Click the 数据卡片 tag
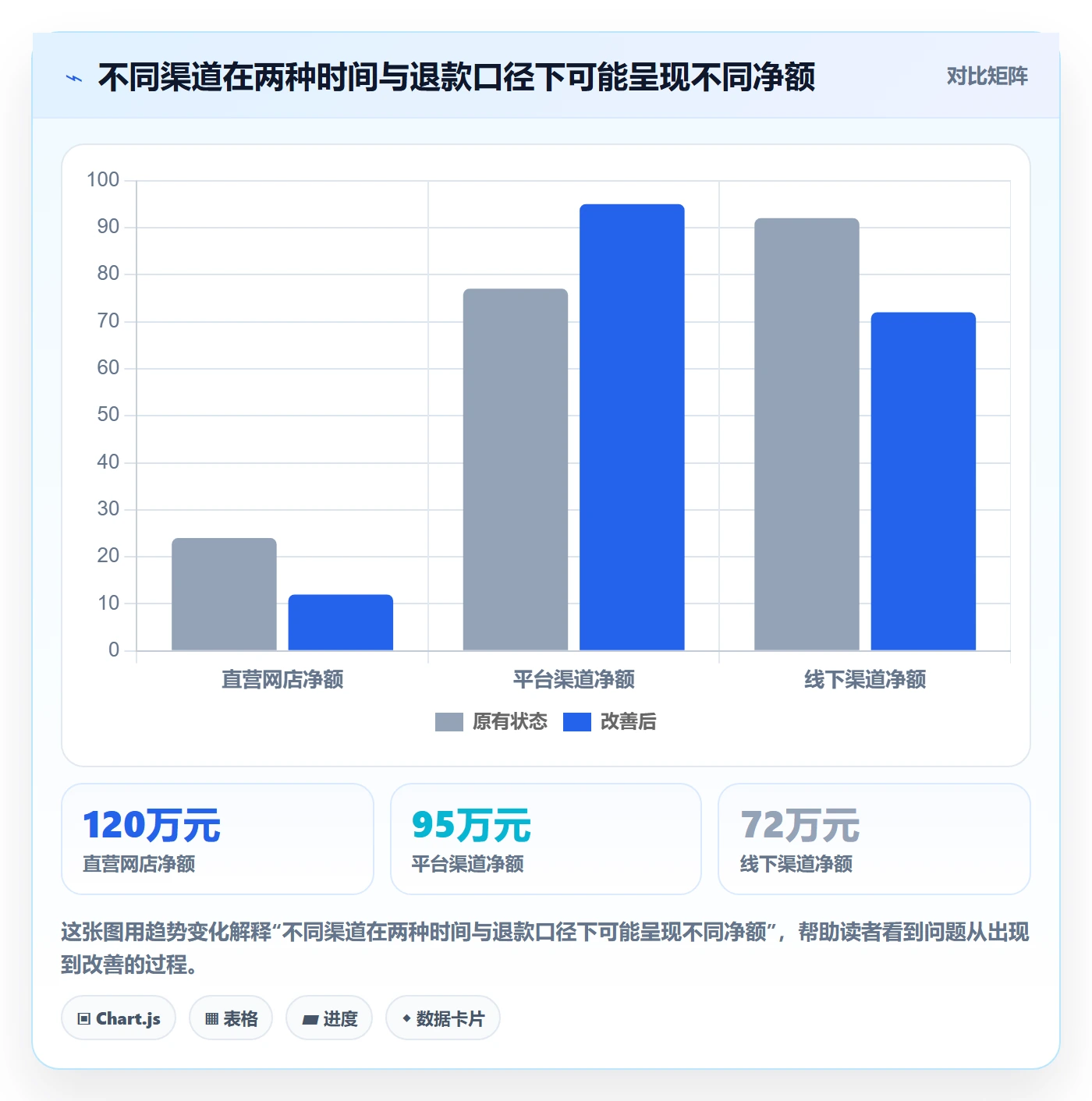Image resolution: width=1092 pixels, height=1101 pixels. point(443,1018)
